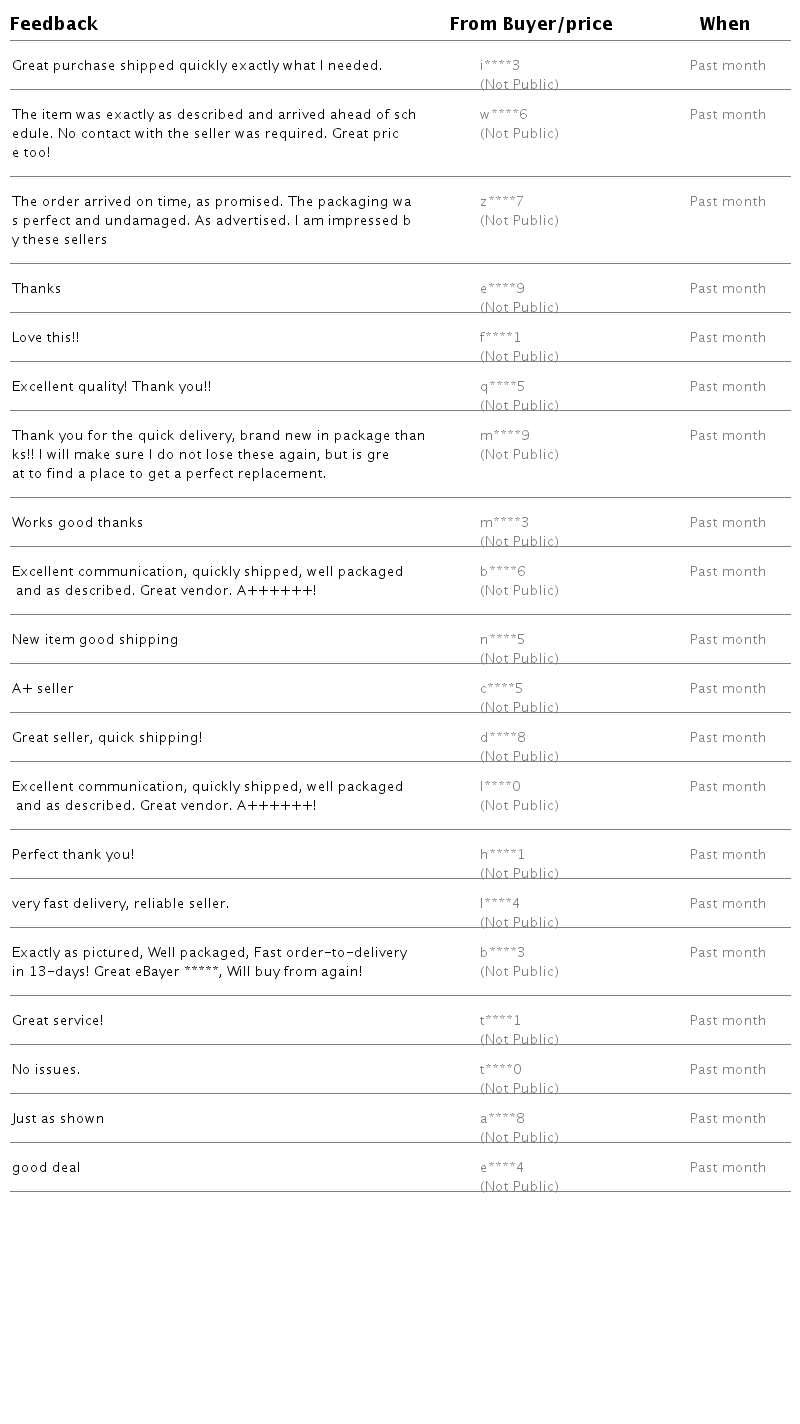800x1424 pixels.
Task: Click buyer a****8 username
Action: click(502, 1119)
